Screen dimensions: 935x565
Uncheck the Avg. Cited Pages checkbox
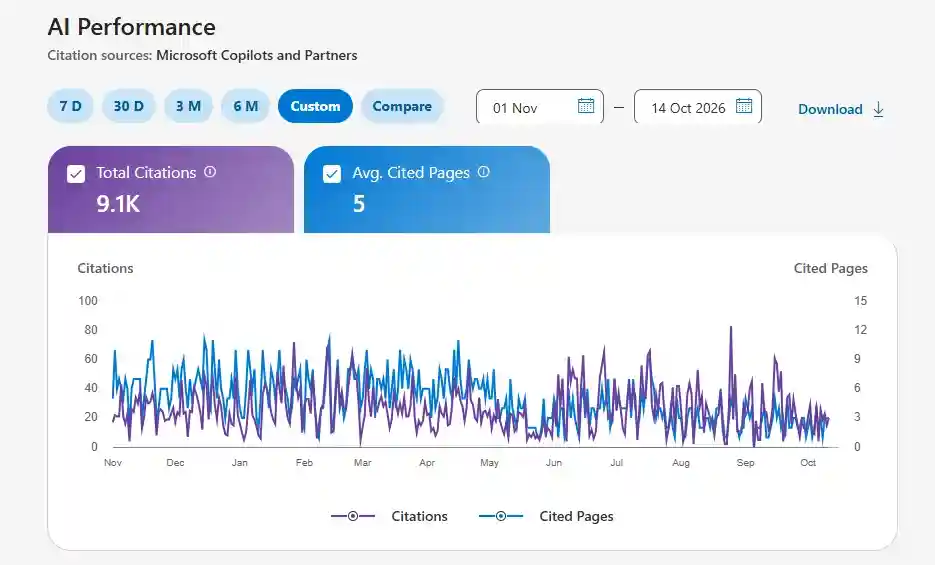pos(332,174)
